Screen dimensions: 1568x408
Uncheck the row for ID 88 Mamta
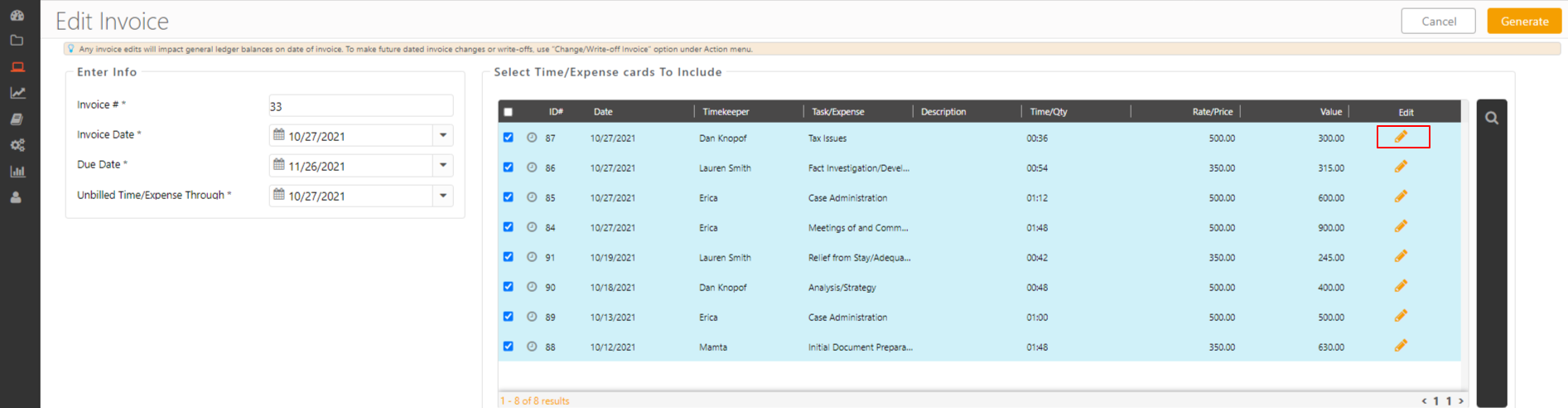pyautogui.click(x=509, y=347)
